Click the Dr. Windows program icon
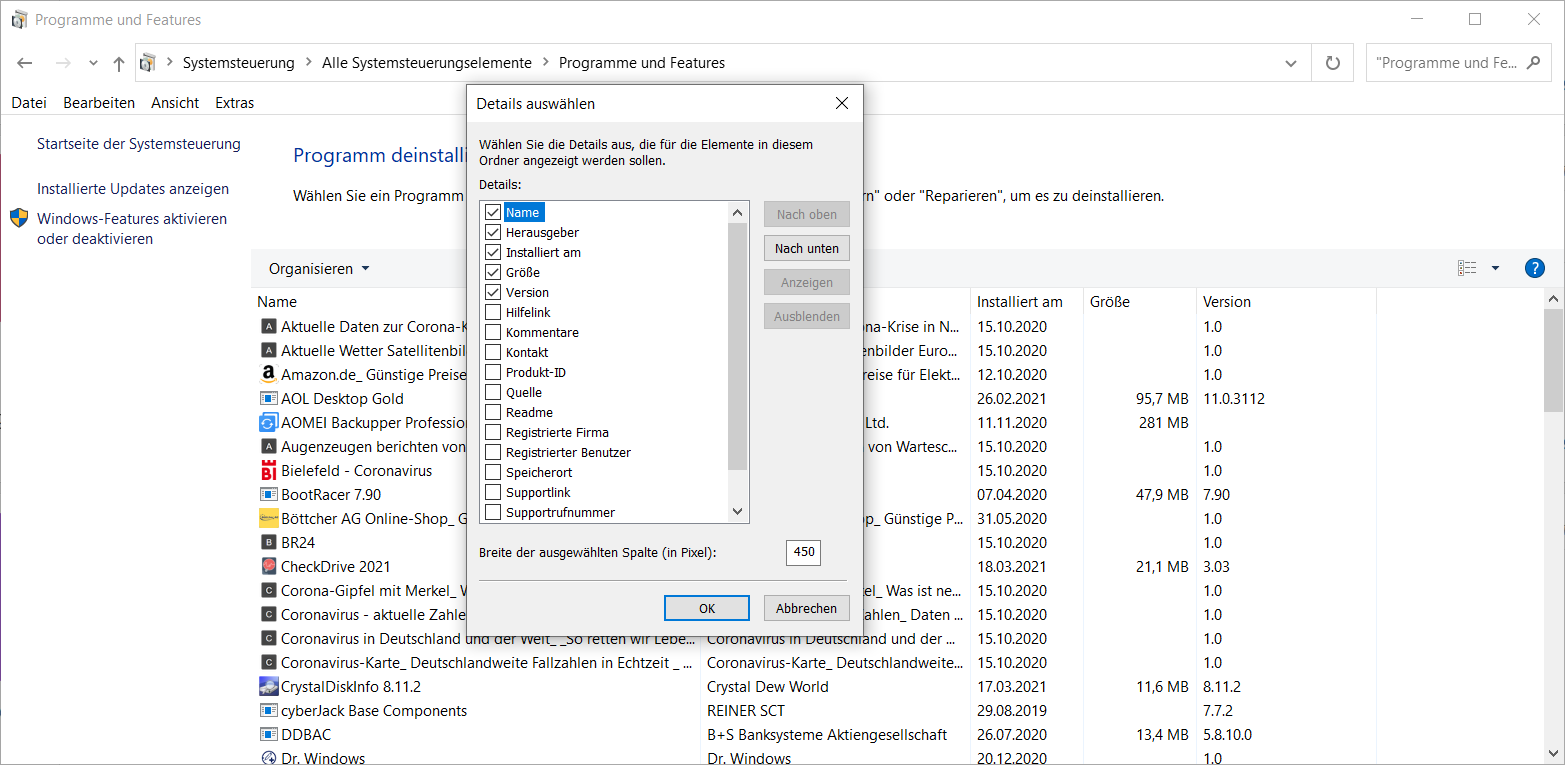 268,758
